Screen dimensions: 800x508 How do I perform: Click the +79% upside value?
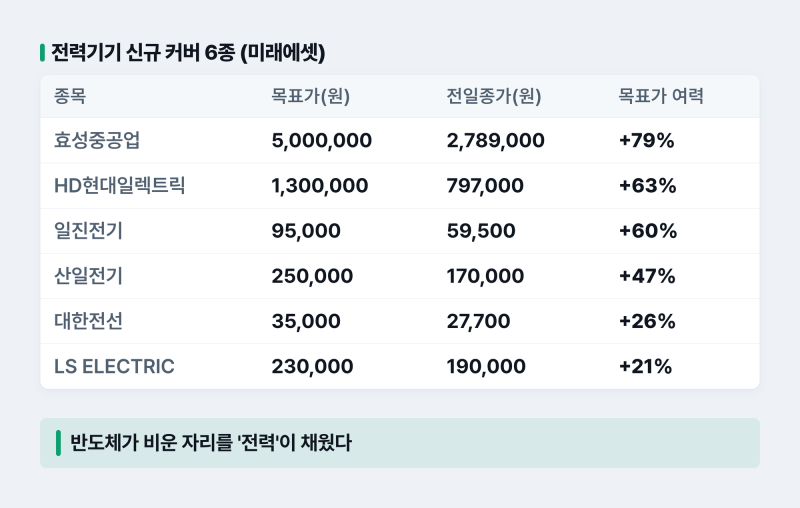point(646,140)
